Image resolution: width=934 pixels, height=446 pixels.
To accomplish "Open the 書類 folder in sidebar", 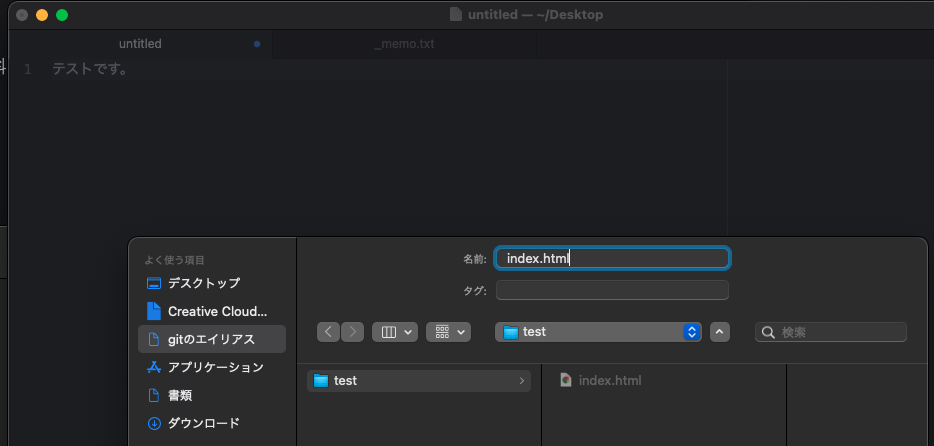I will coord(180,395).
